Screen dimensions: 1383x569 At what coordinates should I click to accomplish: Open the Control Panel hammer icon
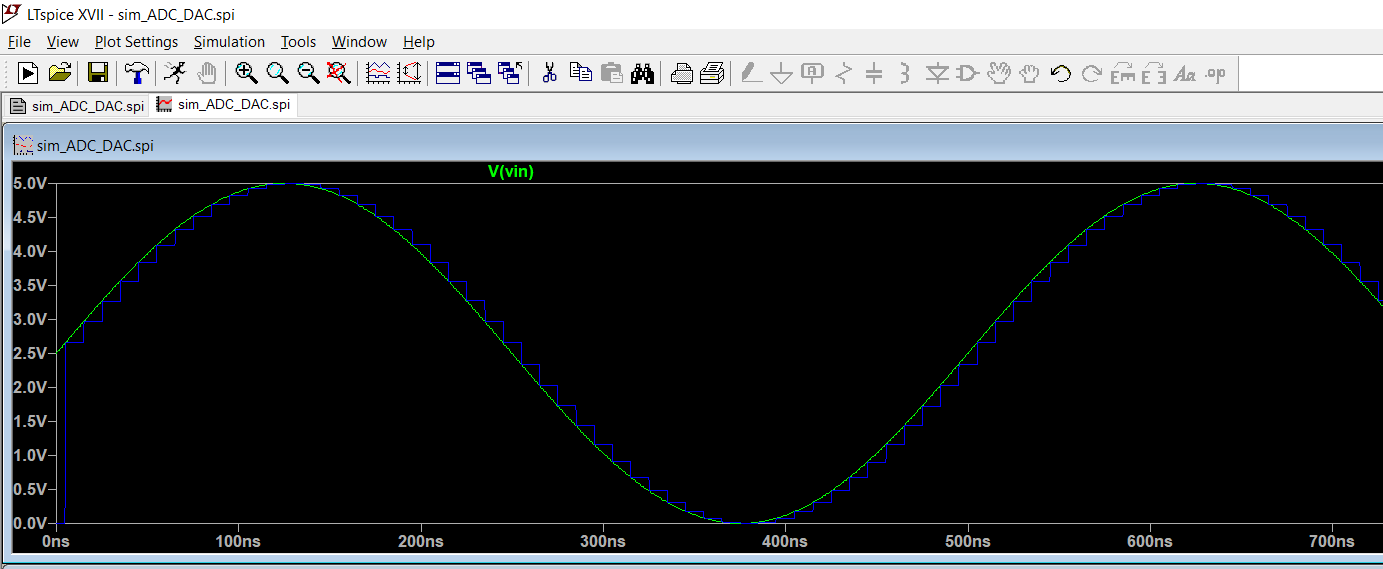click(136, 73)
